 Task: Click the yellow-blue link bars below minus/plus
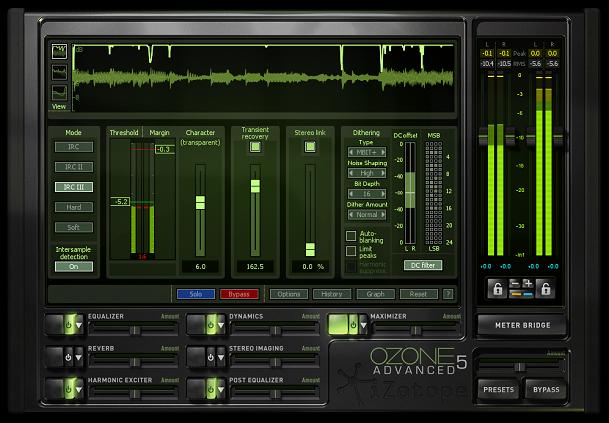[x=521, y=294]
